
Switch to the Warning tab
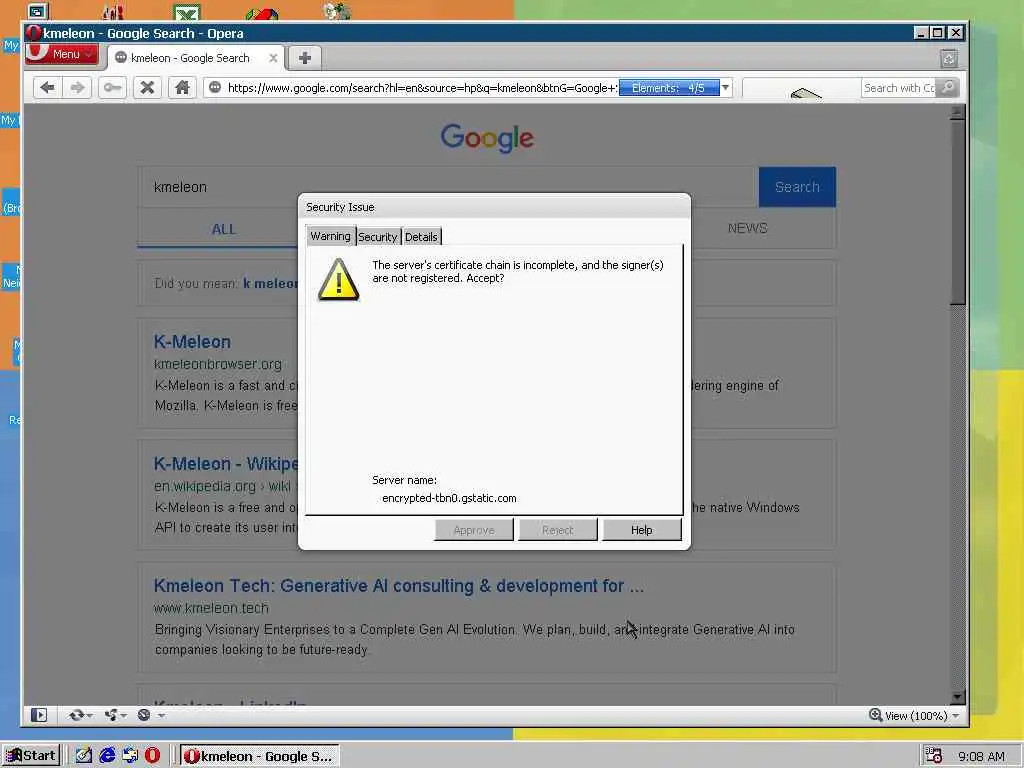click(330, 236)
